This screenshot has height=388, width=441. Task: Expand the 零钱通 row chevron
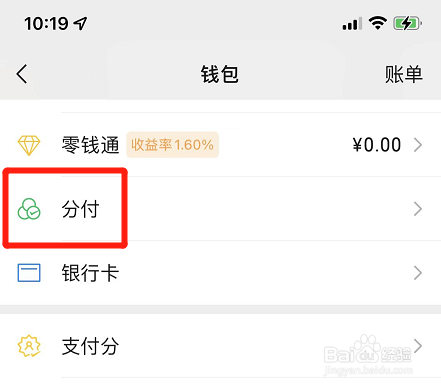click(x=418, y=145)
